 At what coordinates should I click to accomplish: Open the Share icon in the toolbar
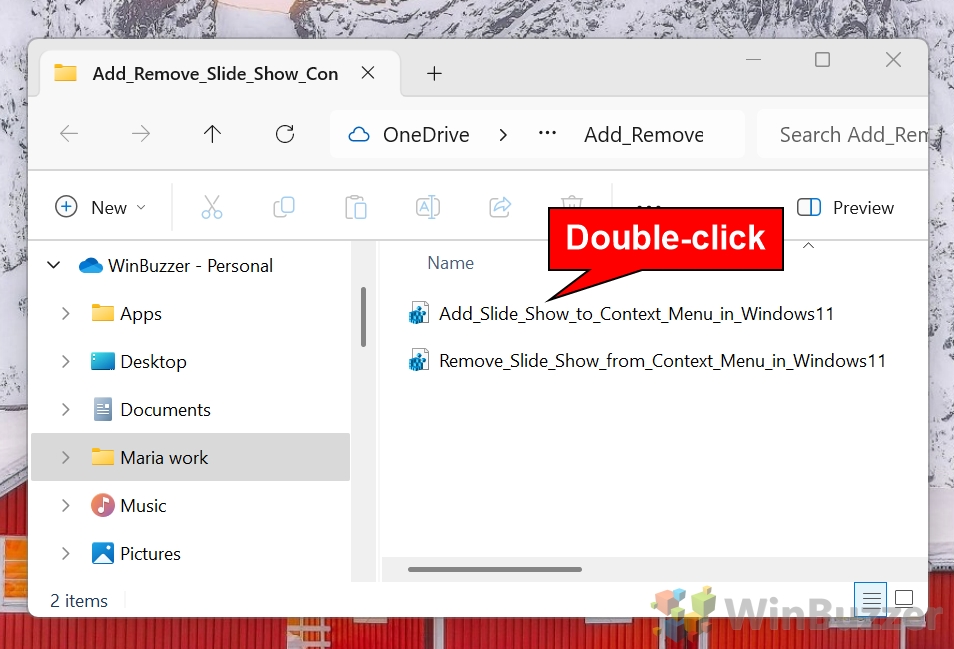click(499, 207)
